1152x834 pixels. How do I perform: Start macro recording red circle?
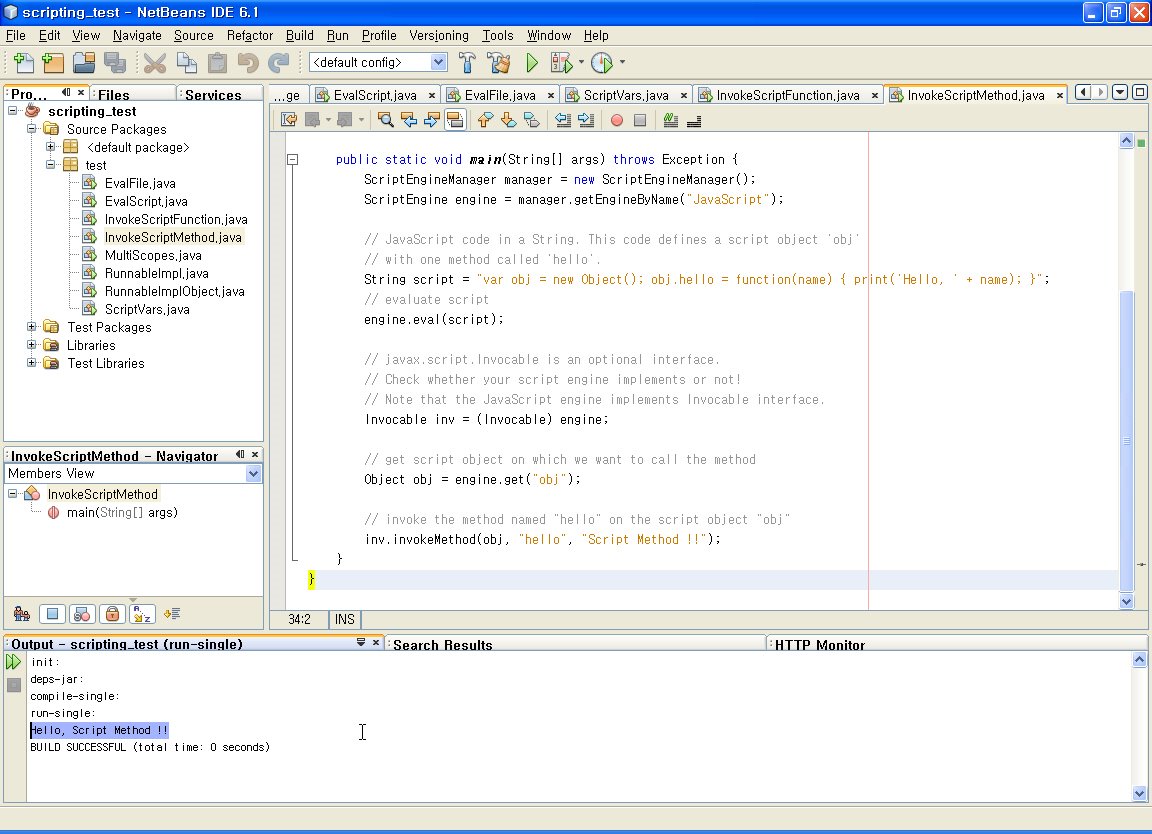617,120
